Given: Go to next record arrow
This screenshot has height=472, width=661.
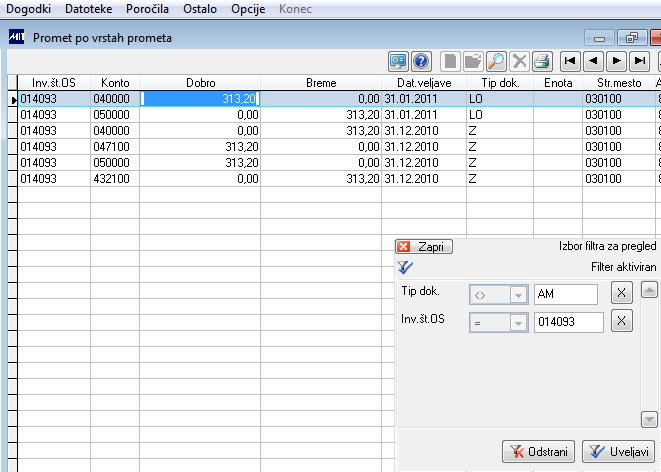Looking at the screenshot, I should click(x=616, y=62).
